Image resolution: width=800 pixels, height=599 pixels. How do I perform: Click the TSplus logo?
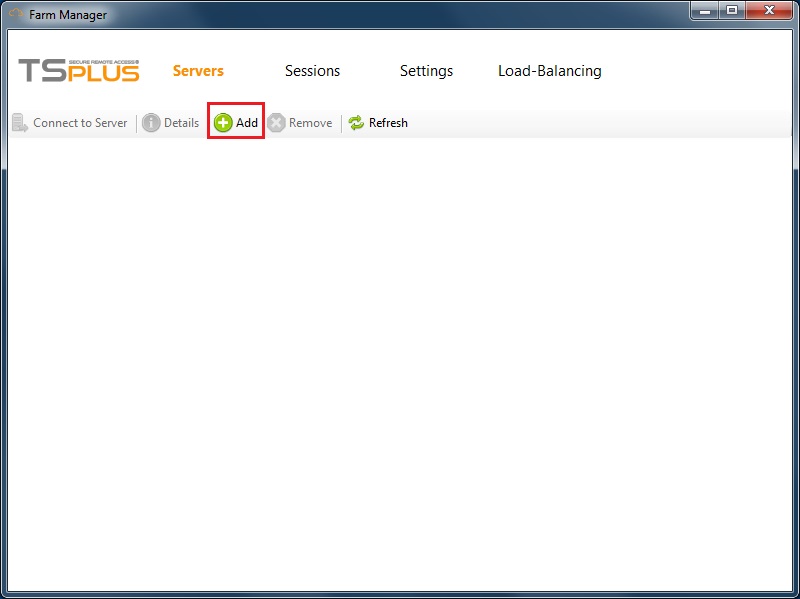click(79, 71)
